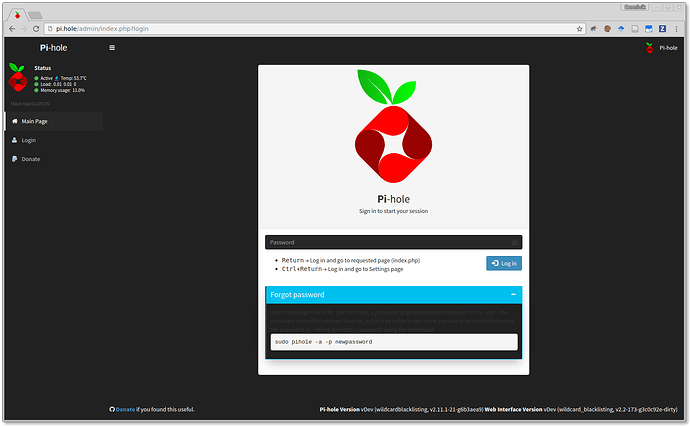690x426 pixels.
Task: Select Login in the sidebar navigation
Action: tap(28, 140)
